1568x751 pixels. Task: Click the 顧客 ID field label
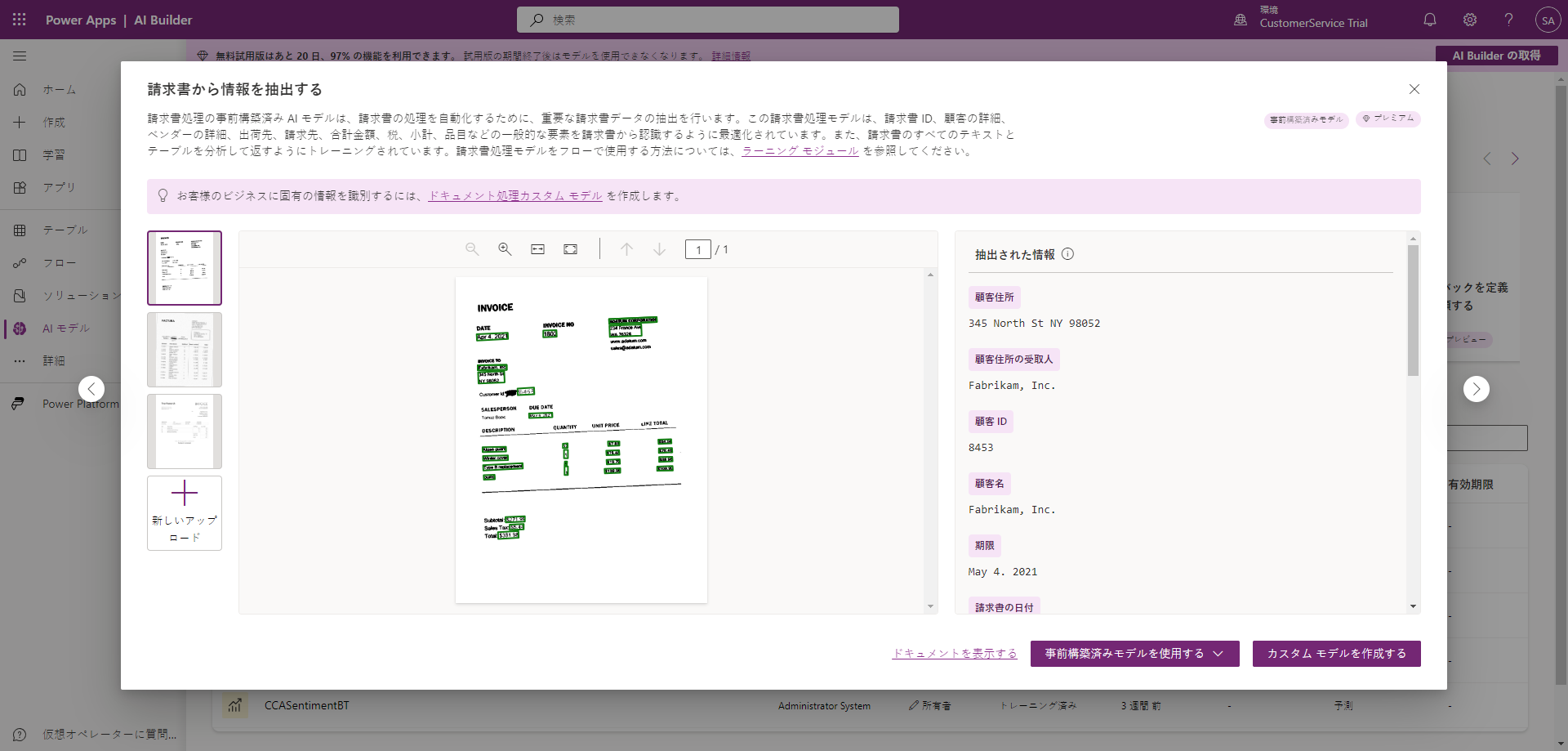pyautogui.click(x=991, y=422)
